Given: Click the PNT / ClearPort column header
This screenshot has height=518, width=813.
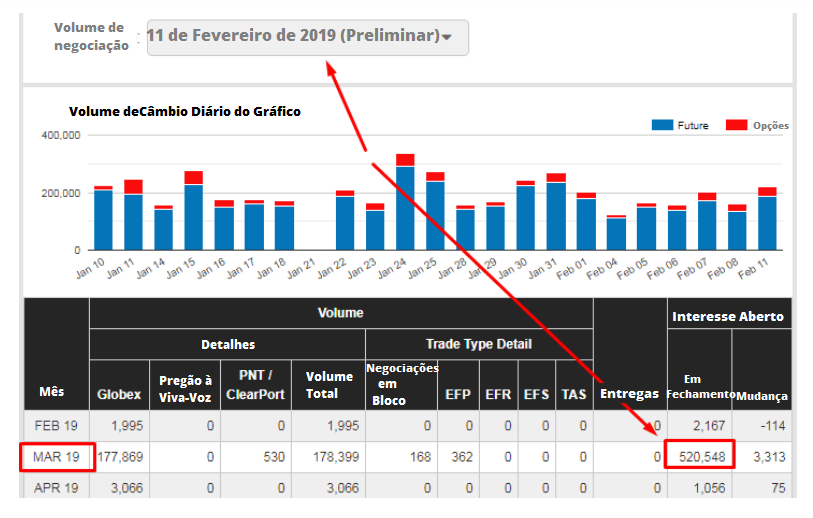Looking at the screenshot, I should pos(257,385).
